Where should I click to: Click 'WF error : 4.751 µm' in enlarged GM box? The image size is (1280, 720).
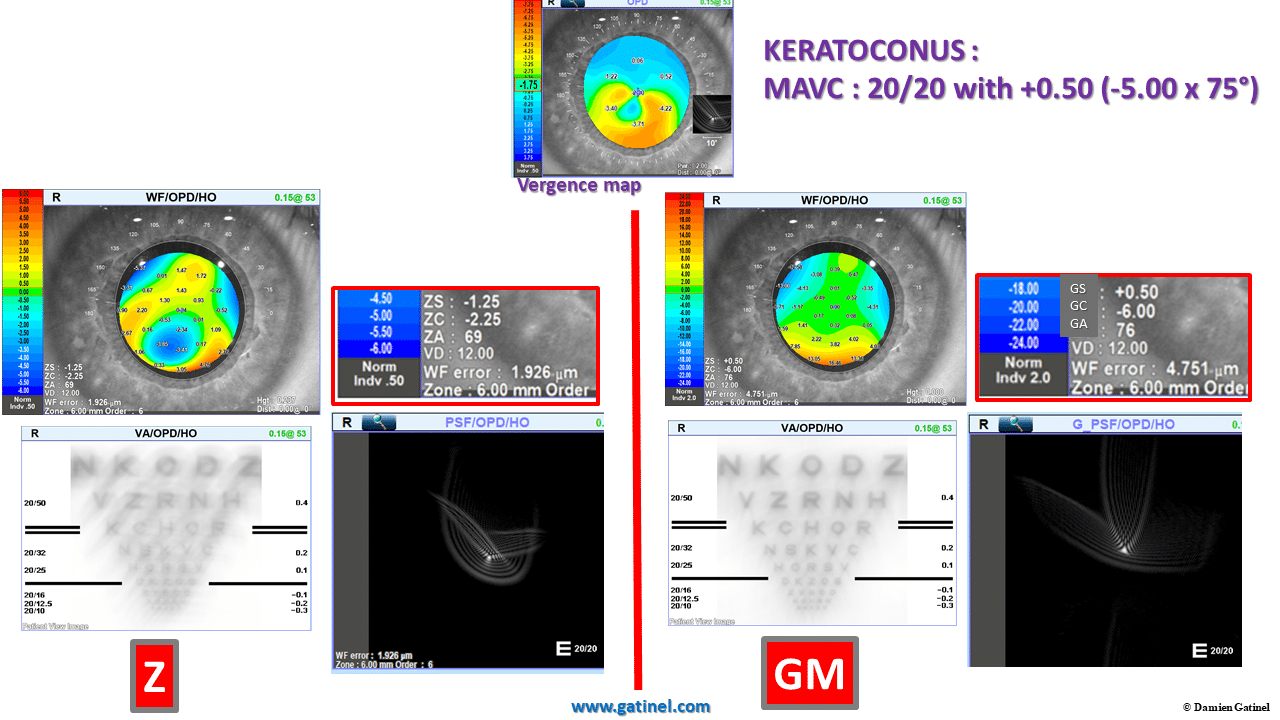pos(1157,368)
